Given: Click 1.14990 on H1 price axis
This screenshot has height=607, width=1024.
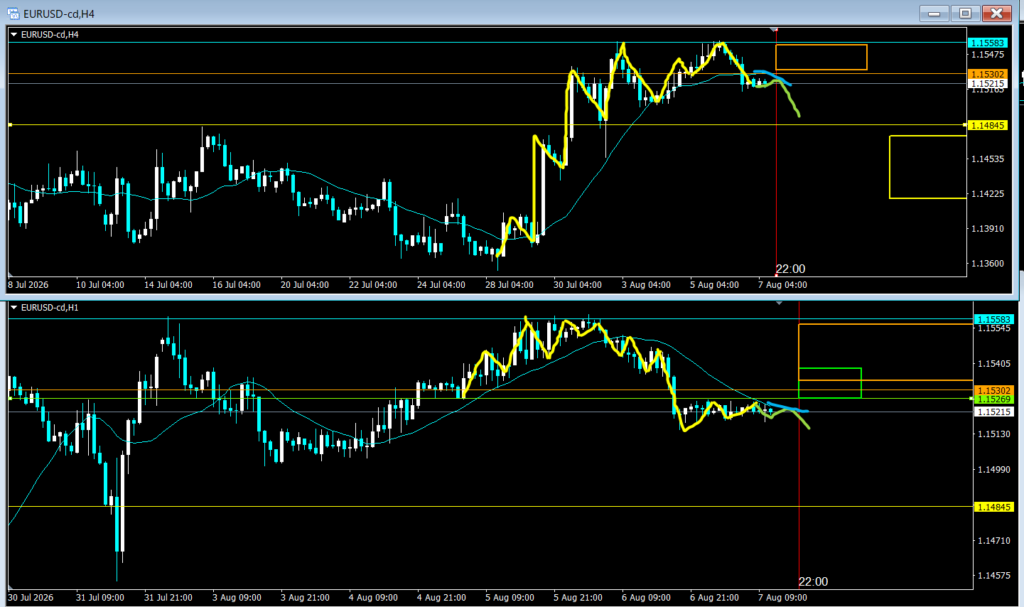Looking at the screenshot, I should click(993, 469).
